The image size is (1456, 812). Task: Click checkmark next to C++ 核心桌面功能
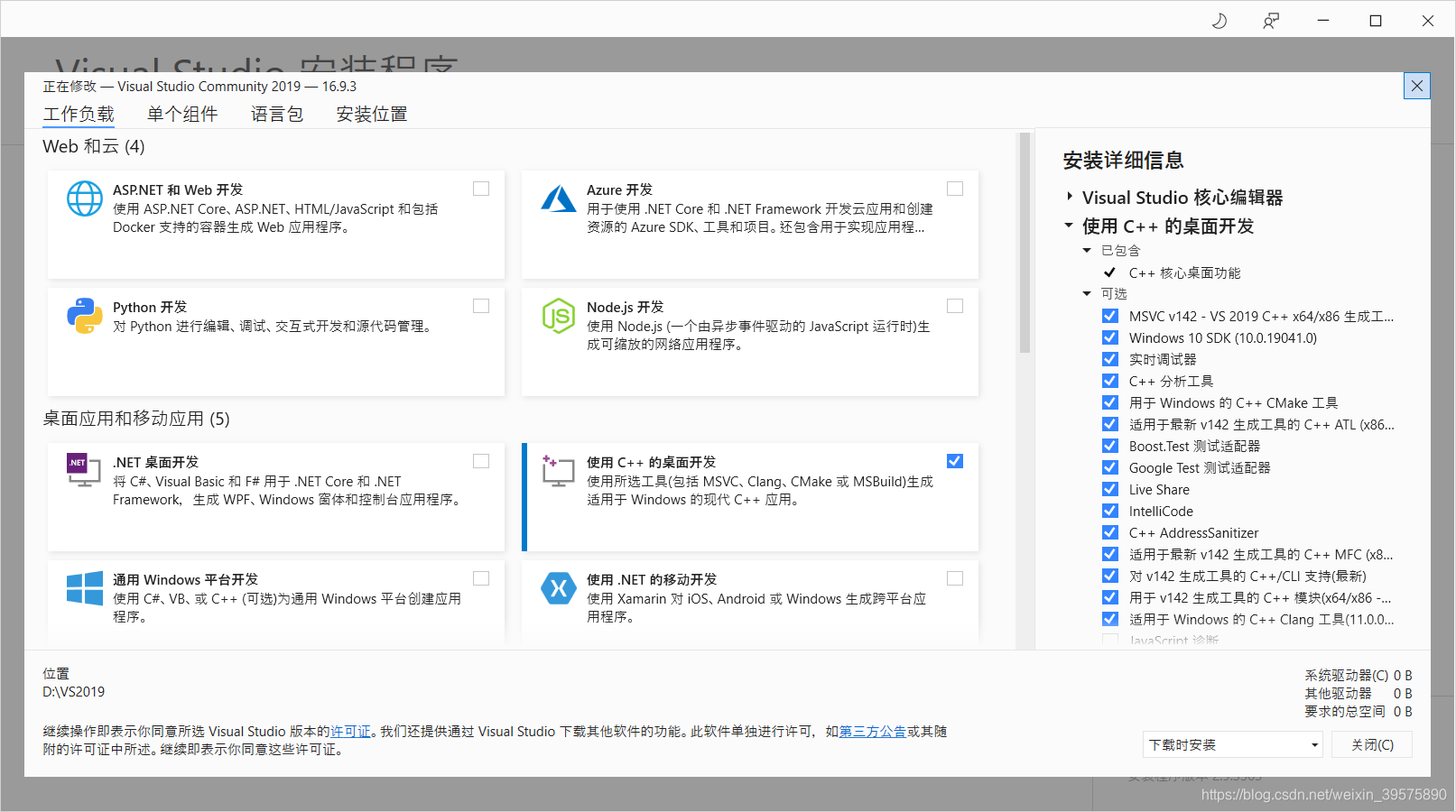(1110, 272)
